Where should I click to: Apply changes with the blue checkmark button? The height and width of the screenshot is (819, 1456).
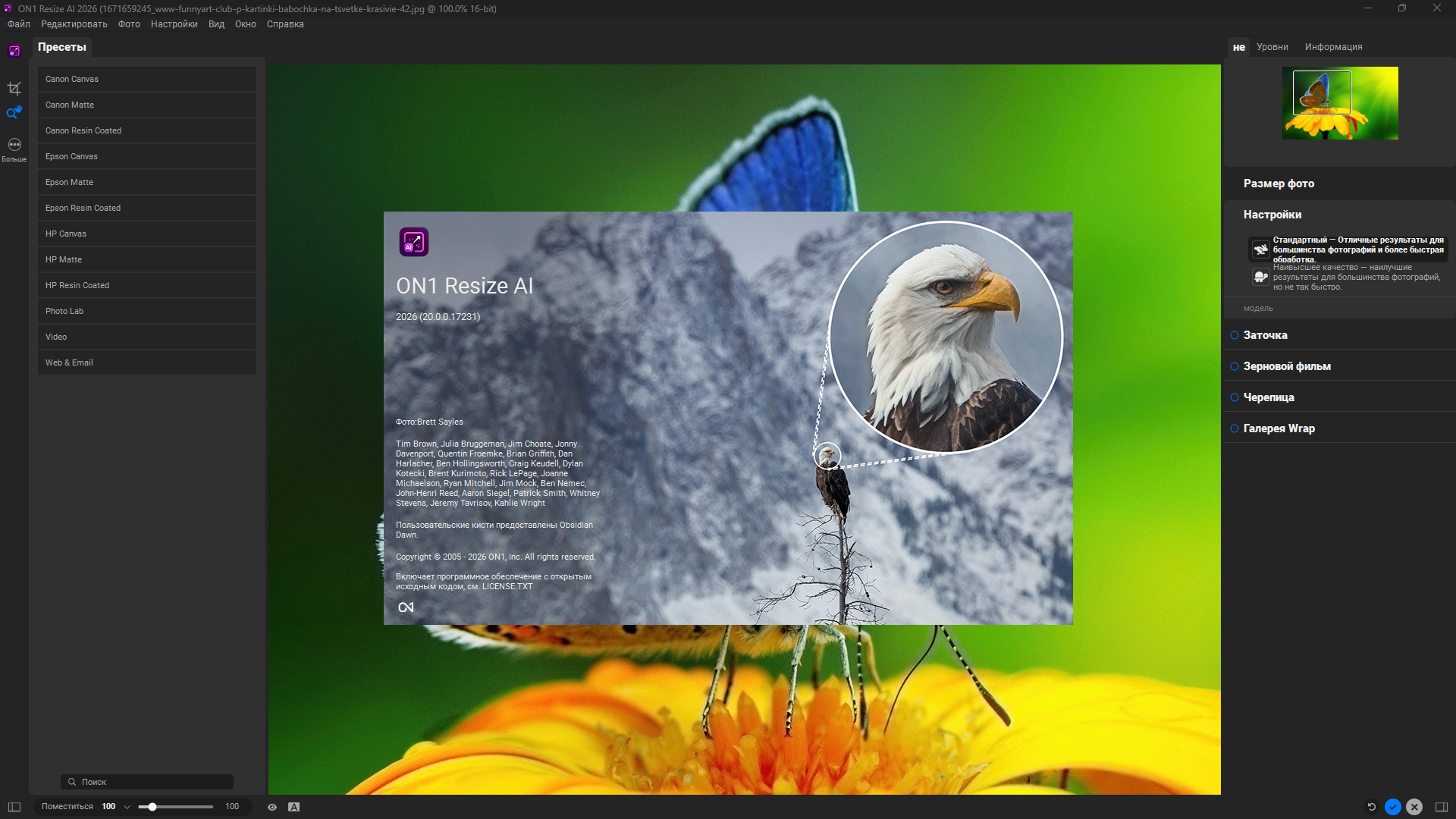coord(1393,807)
